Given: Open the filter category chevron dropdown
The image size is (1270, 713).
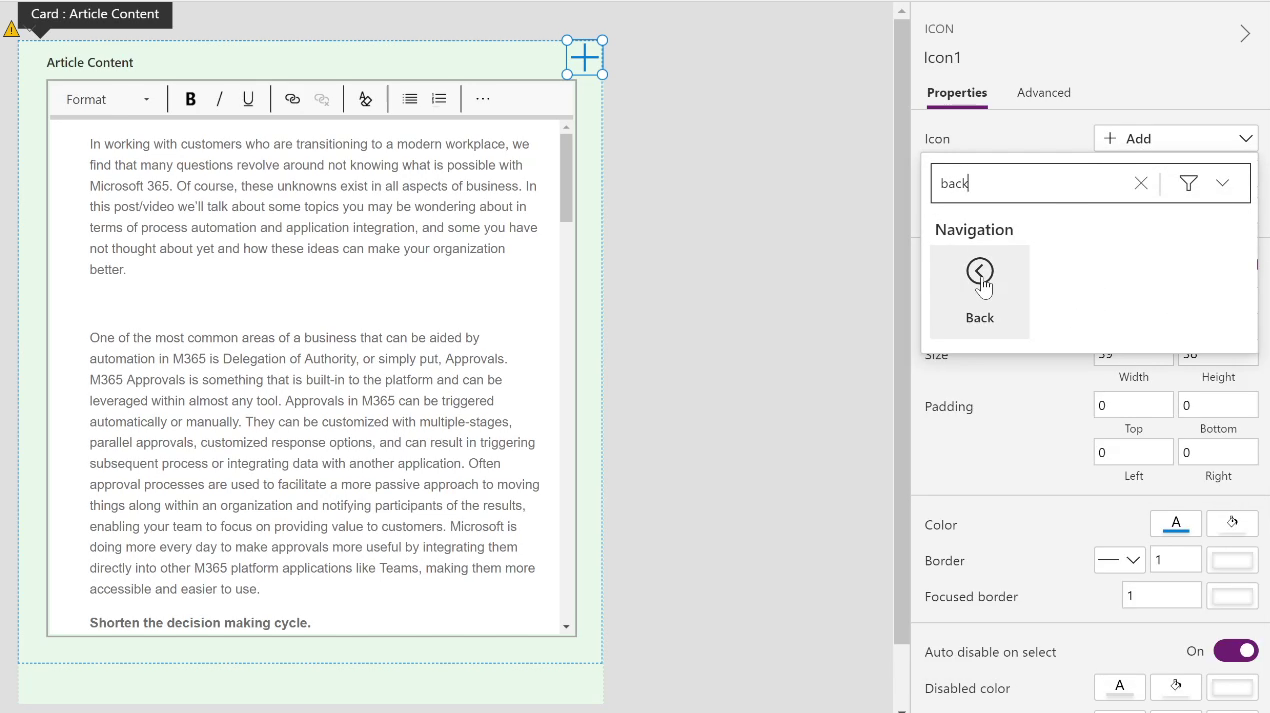Looking at the screenshot, I should [1223, 183].
